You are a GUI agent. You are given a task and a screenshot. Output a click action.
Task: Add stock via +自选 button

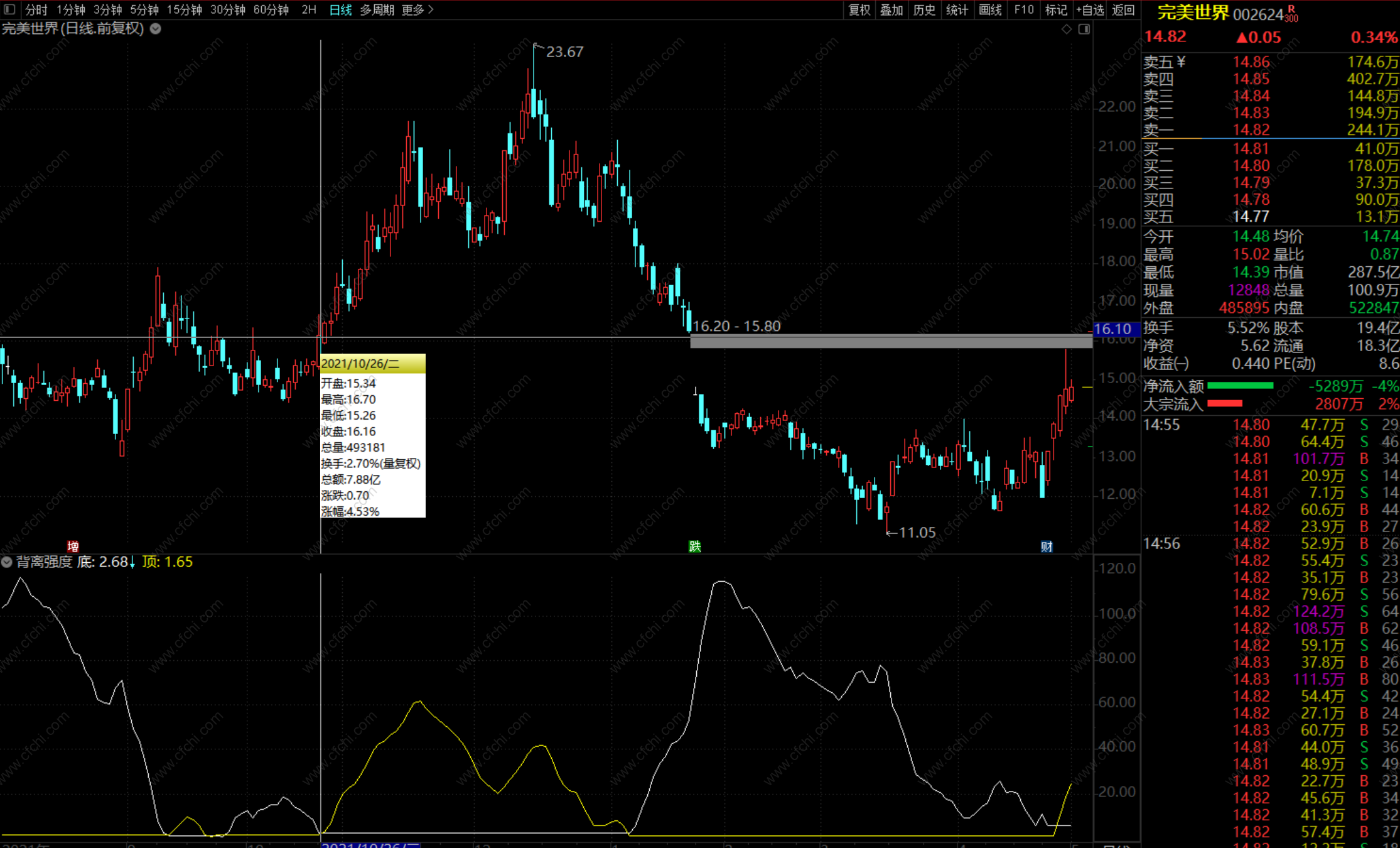[1090, 9]
